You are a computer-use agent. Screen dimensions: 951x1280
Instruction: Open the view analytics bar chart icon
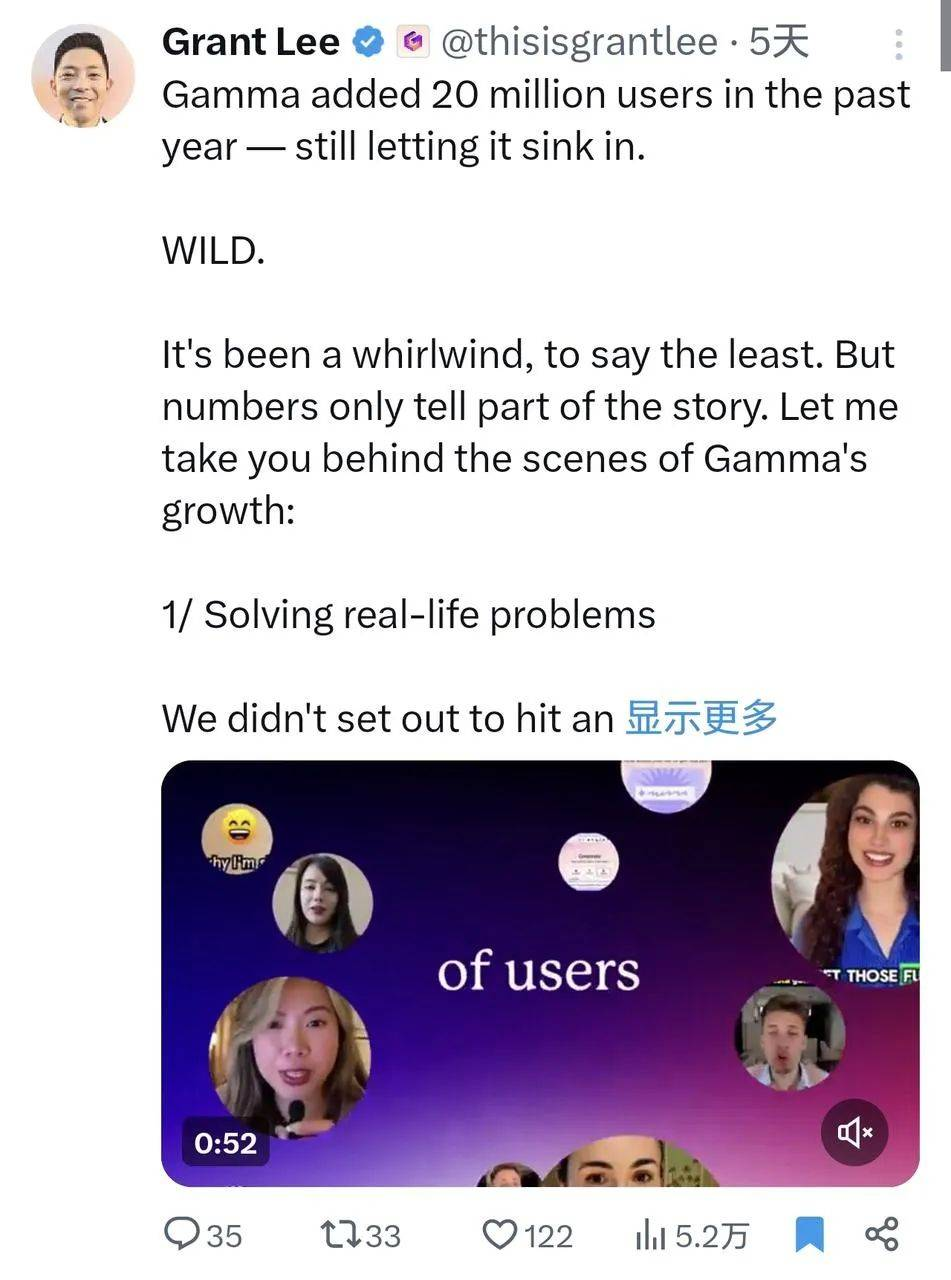coord(650,1236)
